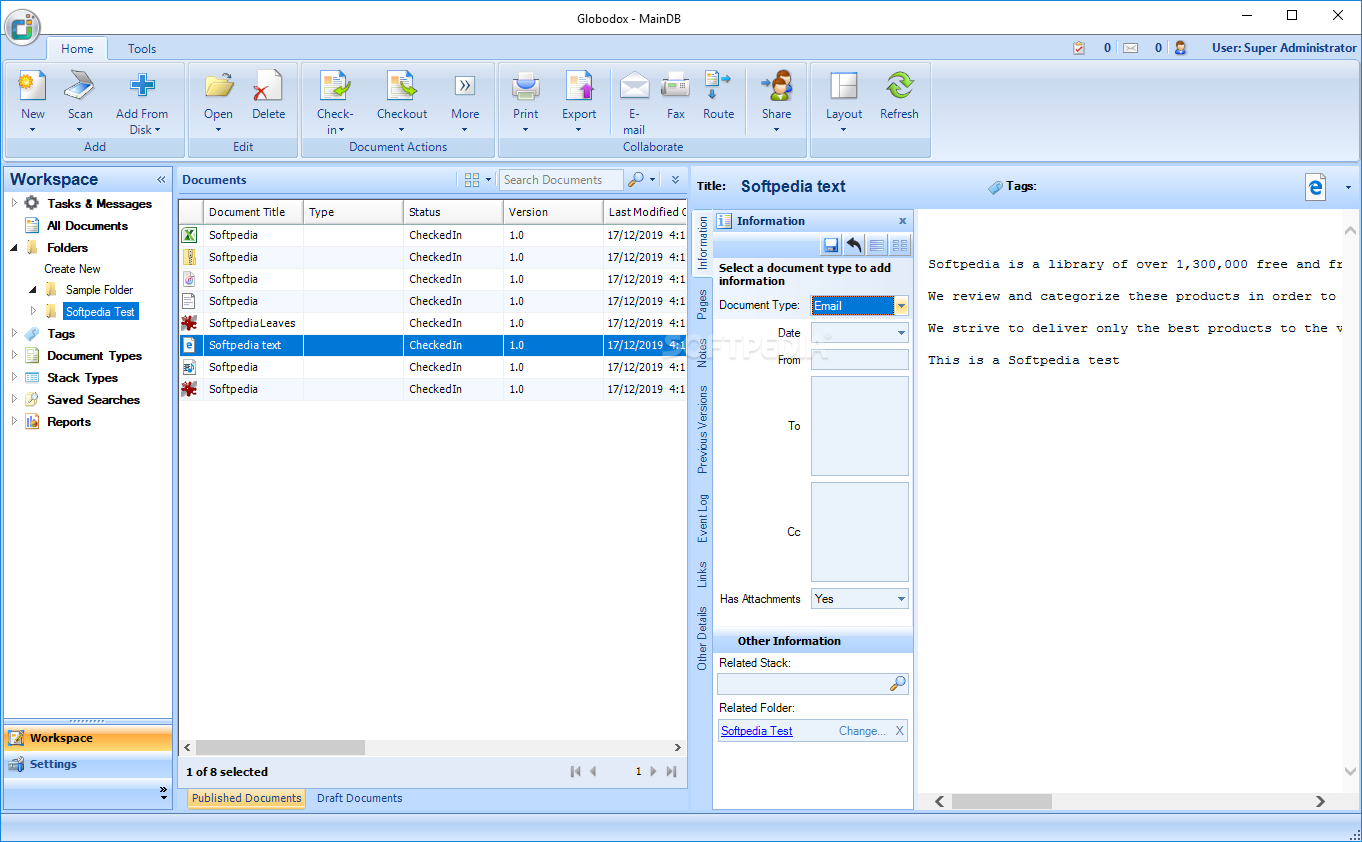Open the Has Attachments dropdown
This screenshot has width=1362, height=842.
tap(901, 599)
